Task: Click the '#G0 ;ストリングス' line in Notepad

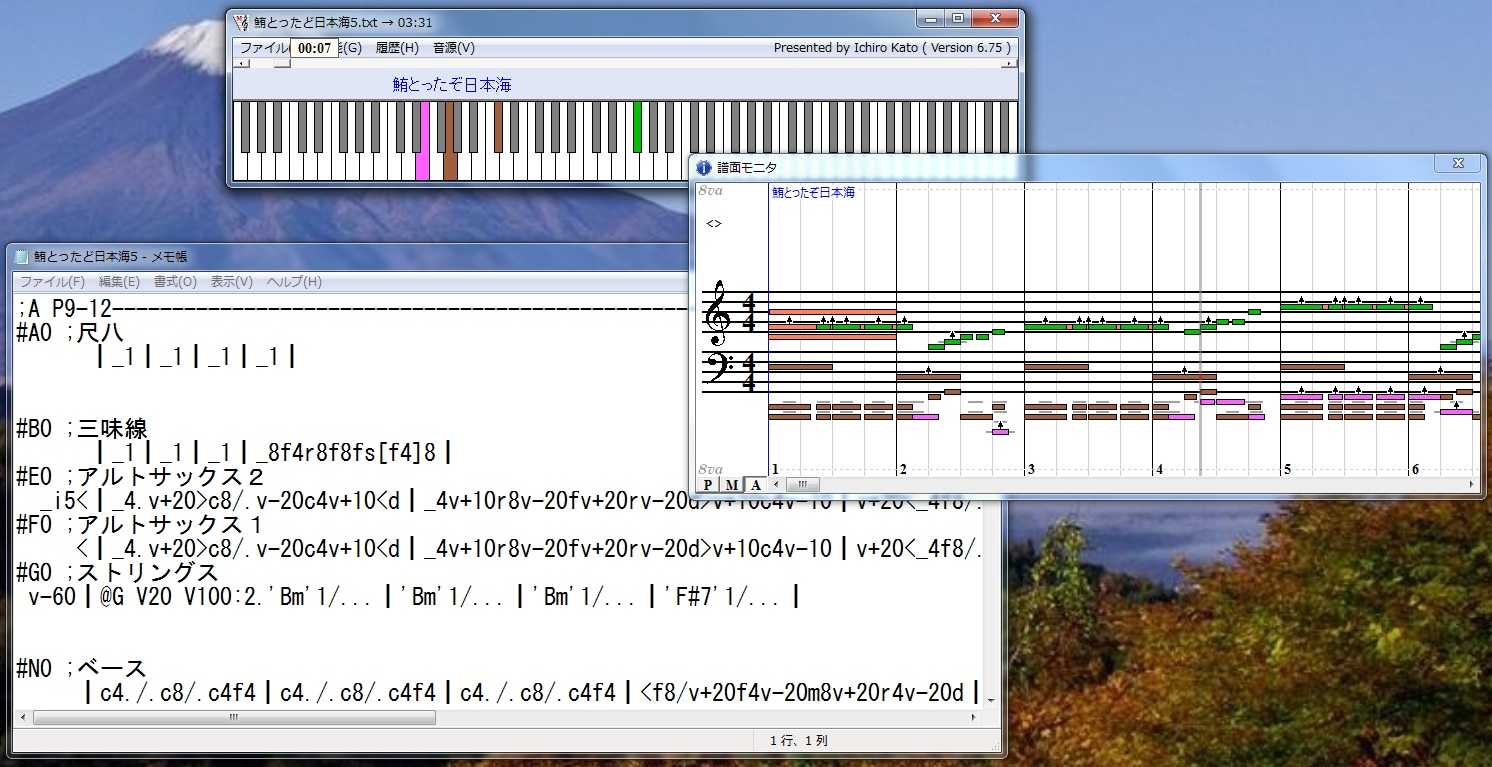Action: pos(118,573)
